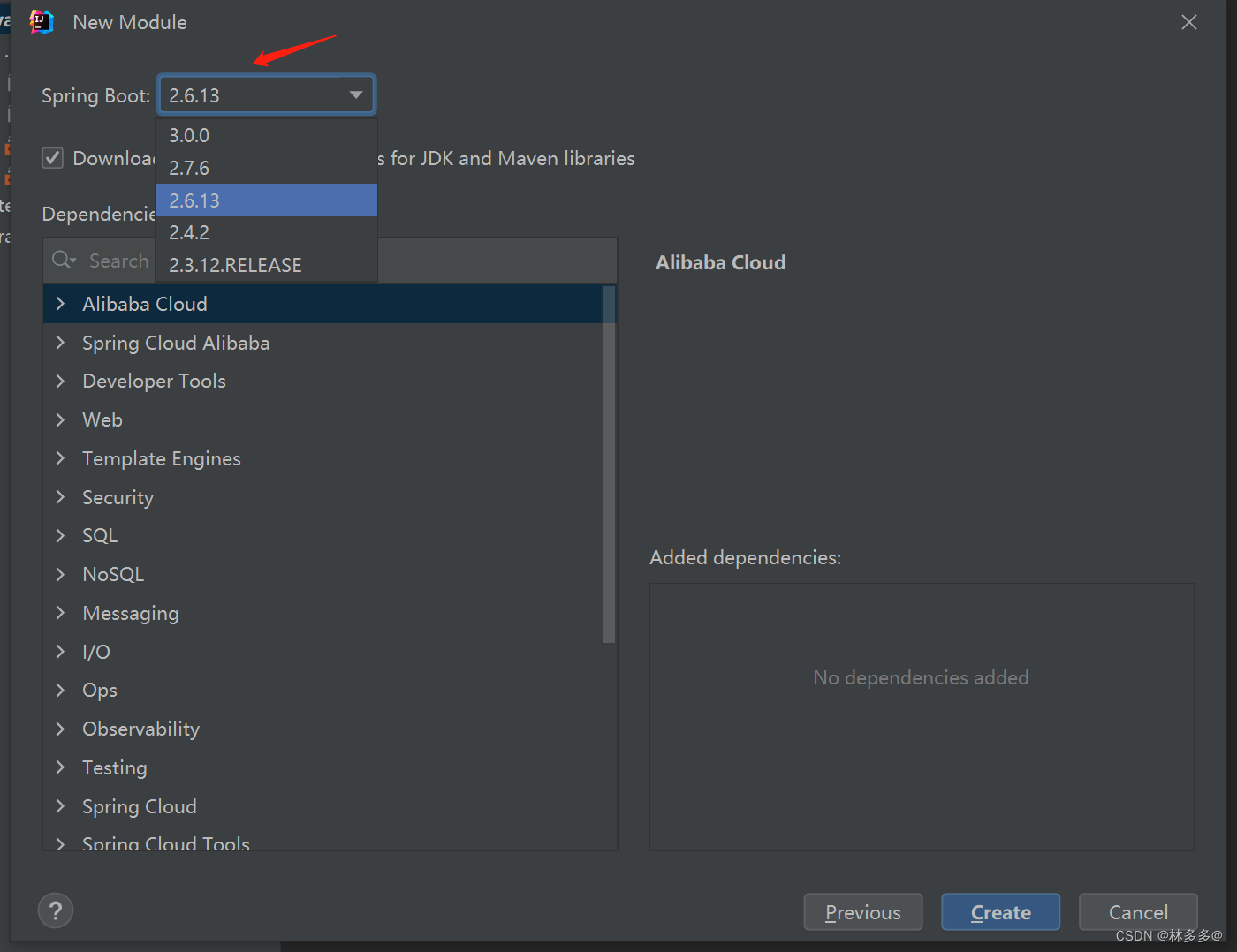Expand the Observability chevron
This screenshot has height=952, width=1237.
(x=60, y=729)
